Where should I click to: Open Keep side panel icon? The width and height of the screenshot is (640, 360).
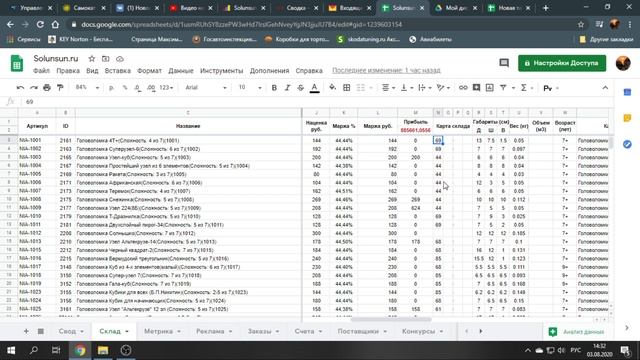(x=627, y=118)
